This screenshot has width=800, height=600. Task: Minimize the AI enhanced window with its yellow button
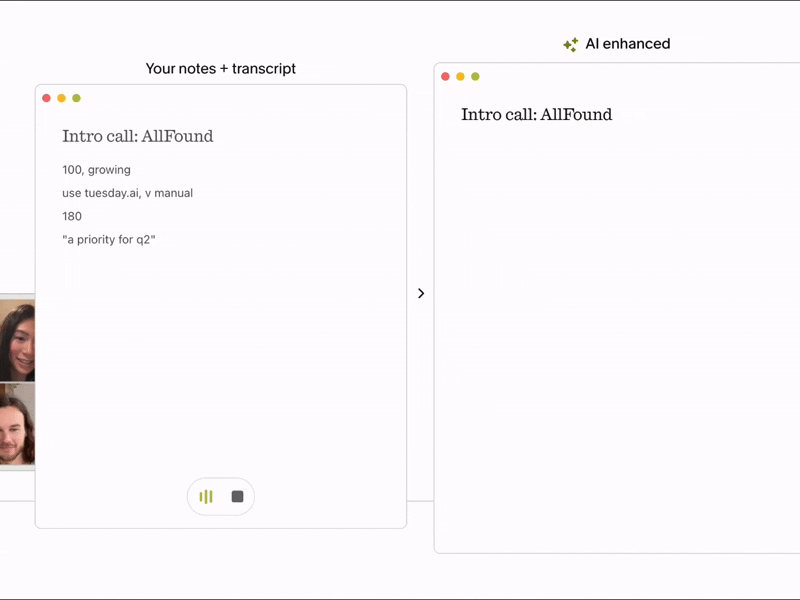[x=460, y=76]
